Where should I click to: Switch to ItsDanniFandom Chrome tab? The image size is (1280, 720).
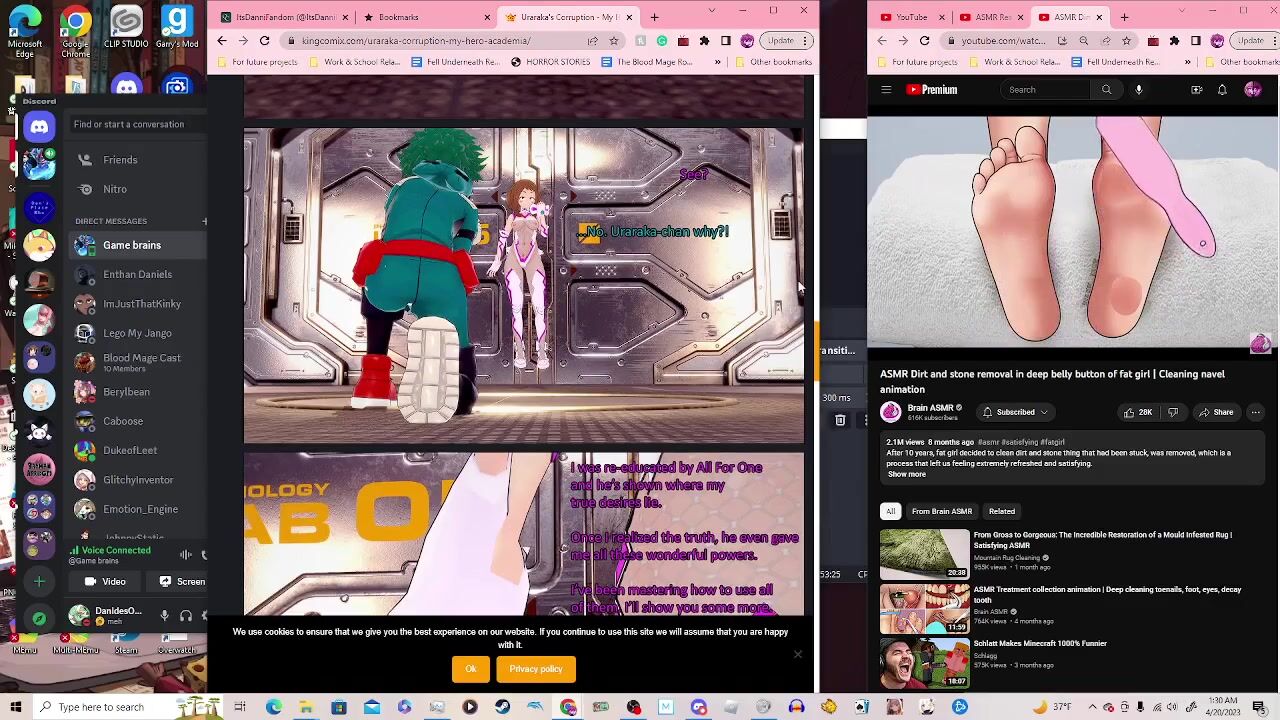285,17
